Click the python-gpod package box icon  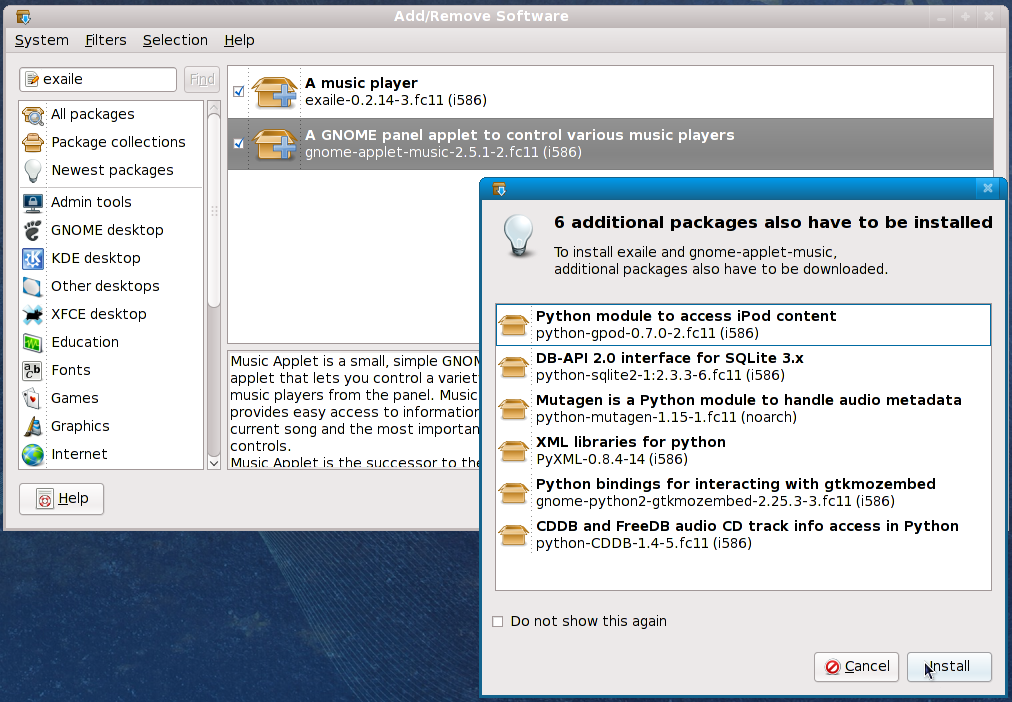(x=514, y=325)
